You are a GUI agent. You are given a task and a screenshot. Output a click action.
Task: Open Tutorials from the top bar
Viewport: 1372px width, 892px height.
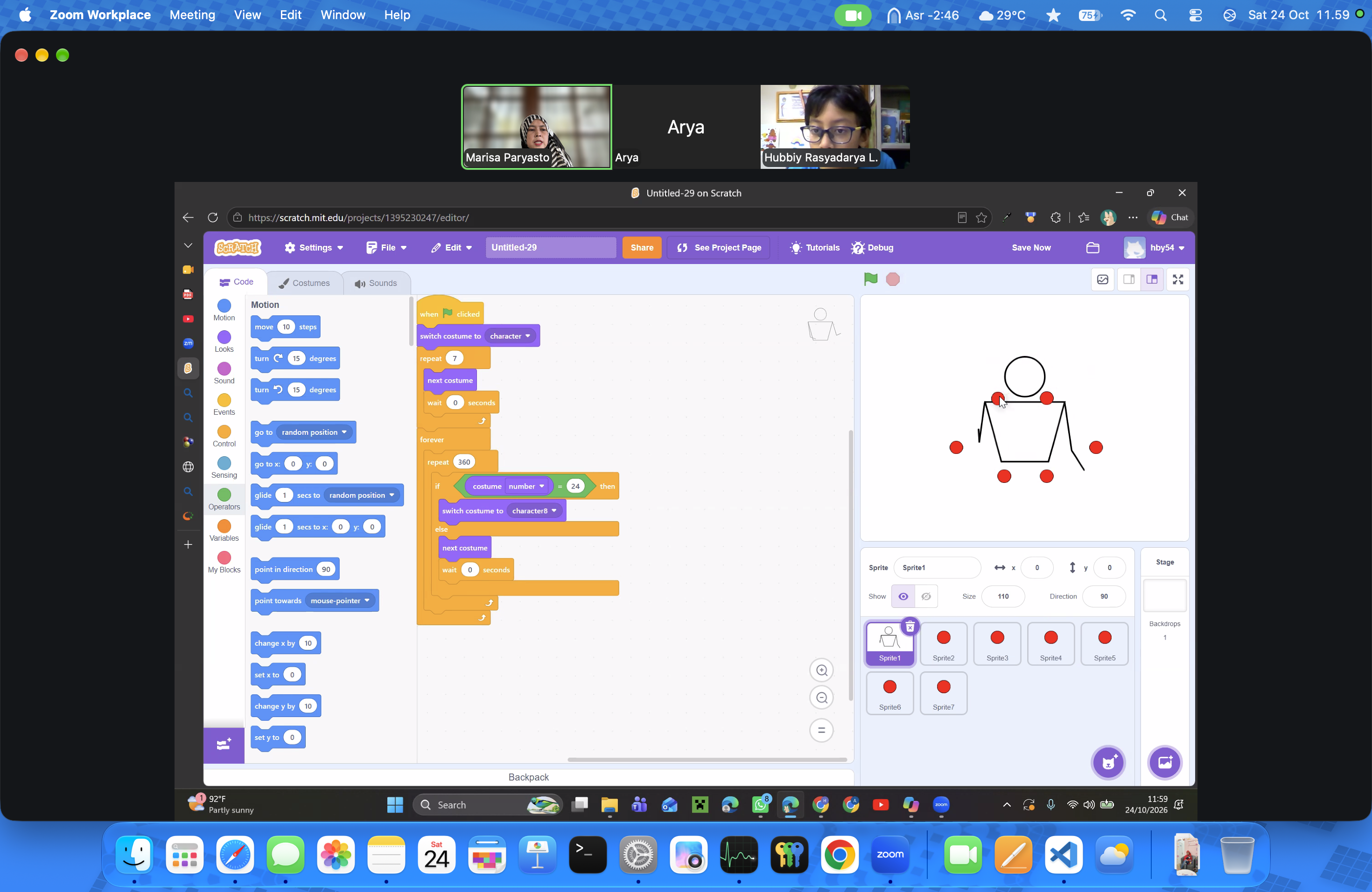pyautogui.click(x=814, y=248)
